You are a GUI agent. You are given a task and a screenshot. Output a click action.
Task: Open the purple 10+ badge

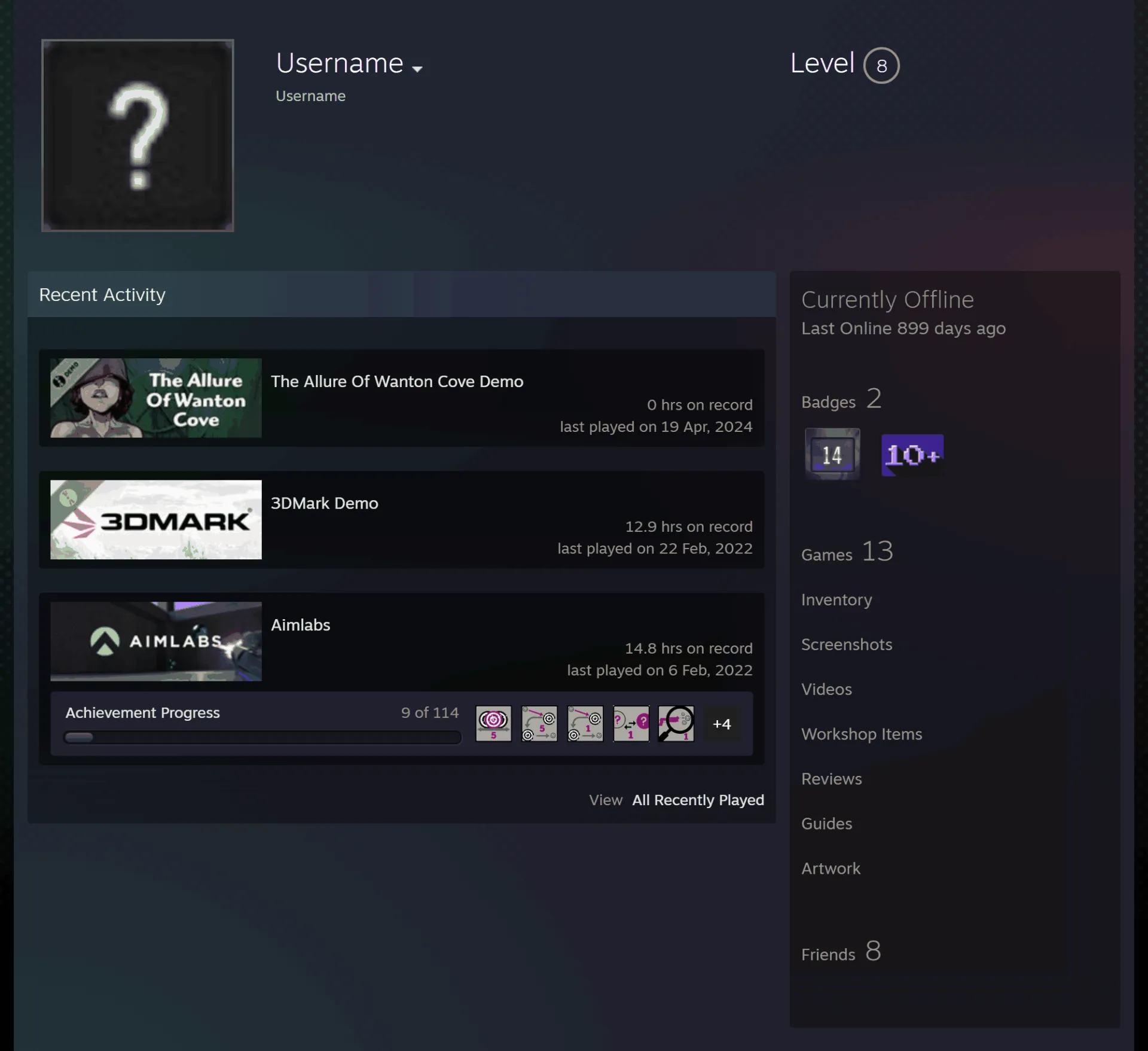(x=912, y=455)
